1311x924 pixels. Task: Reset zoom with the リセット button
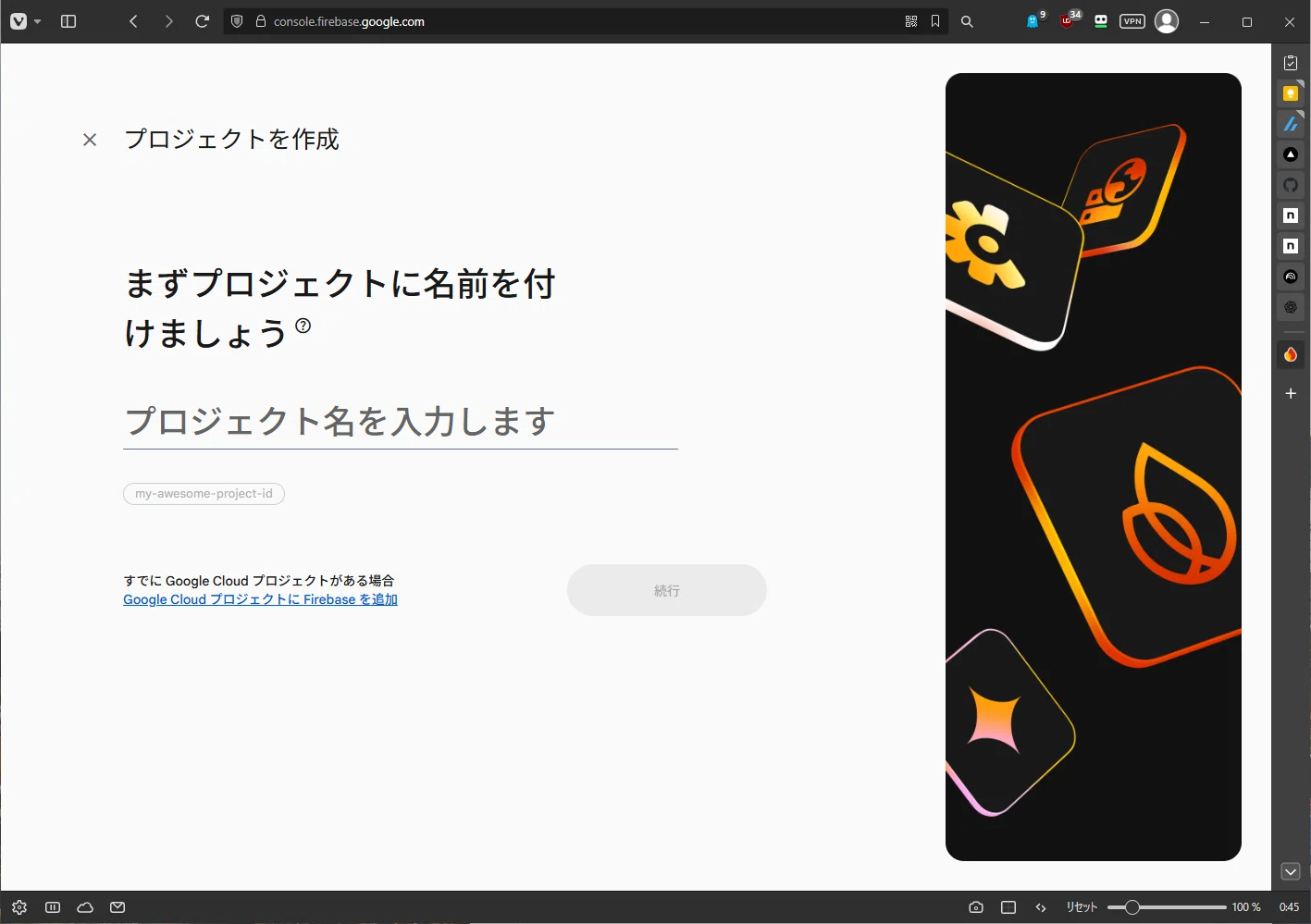pos(1082,907)
